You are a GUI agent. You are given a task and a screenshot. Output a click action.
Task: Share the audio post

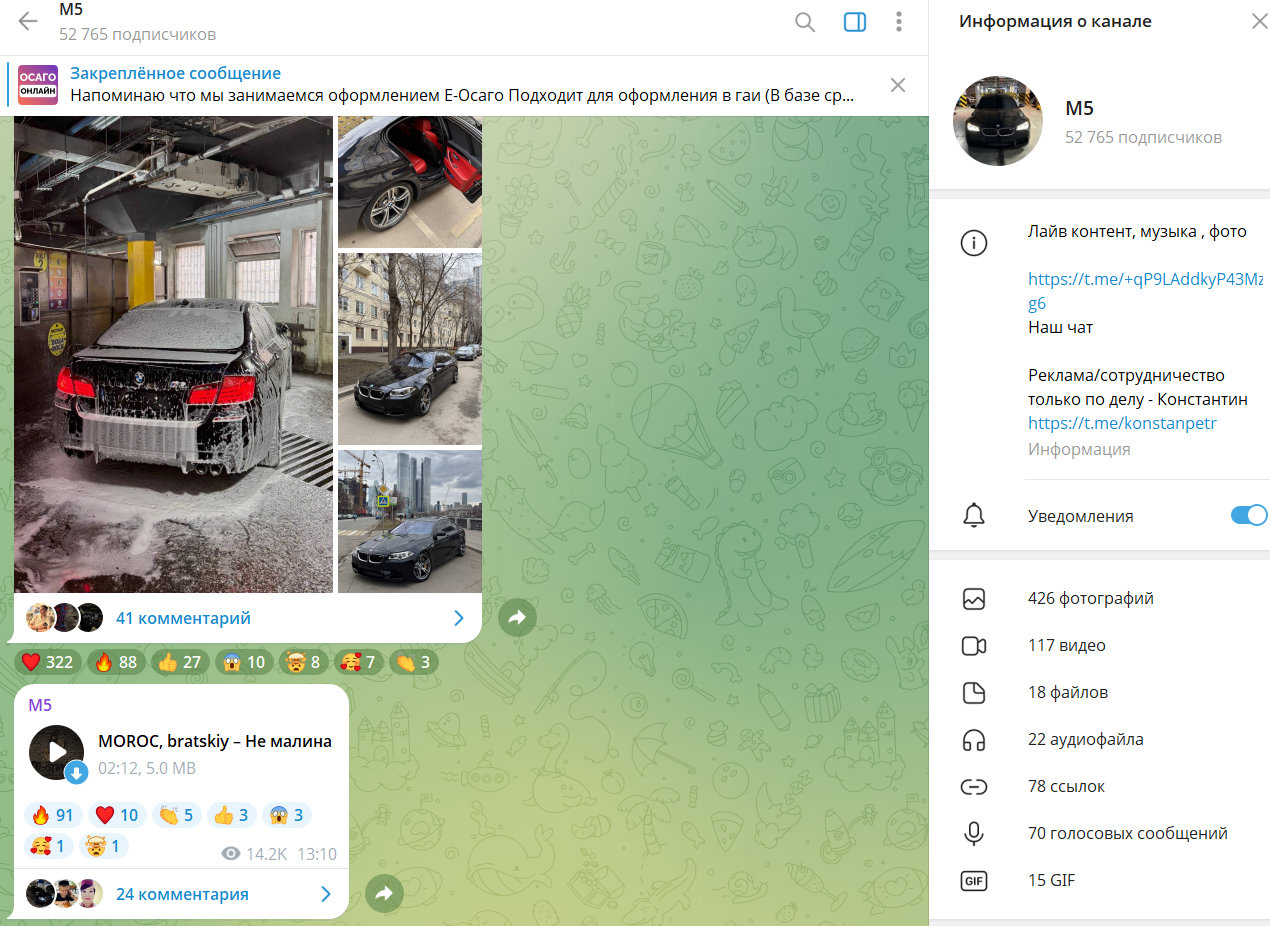[x=384, y=894]
